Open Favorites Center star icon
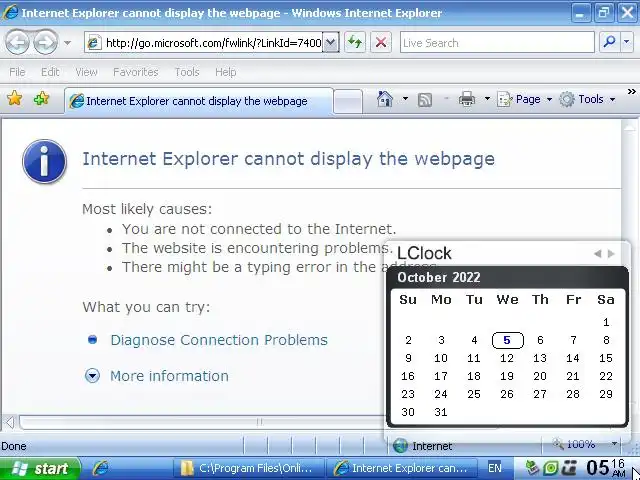640x480 pixels. [15, 98]
